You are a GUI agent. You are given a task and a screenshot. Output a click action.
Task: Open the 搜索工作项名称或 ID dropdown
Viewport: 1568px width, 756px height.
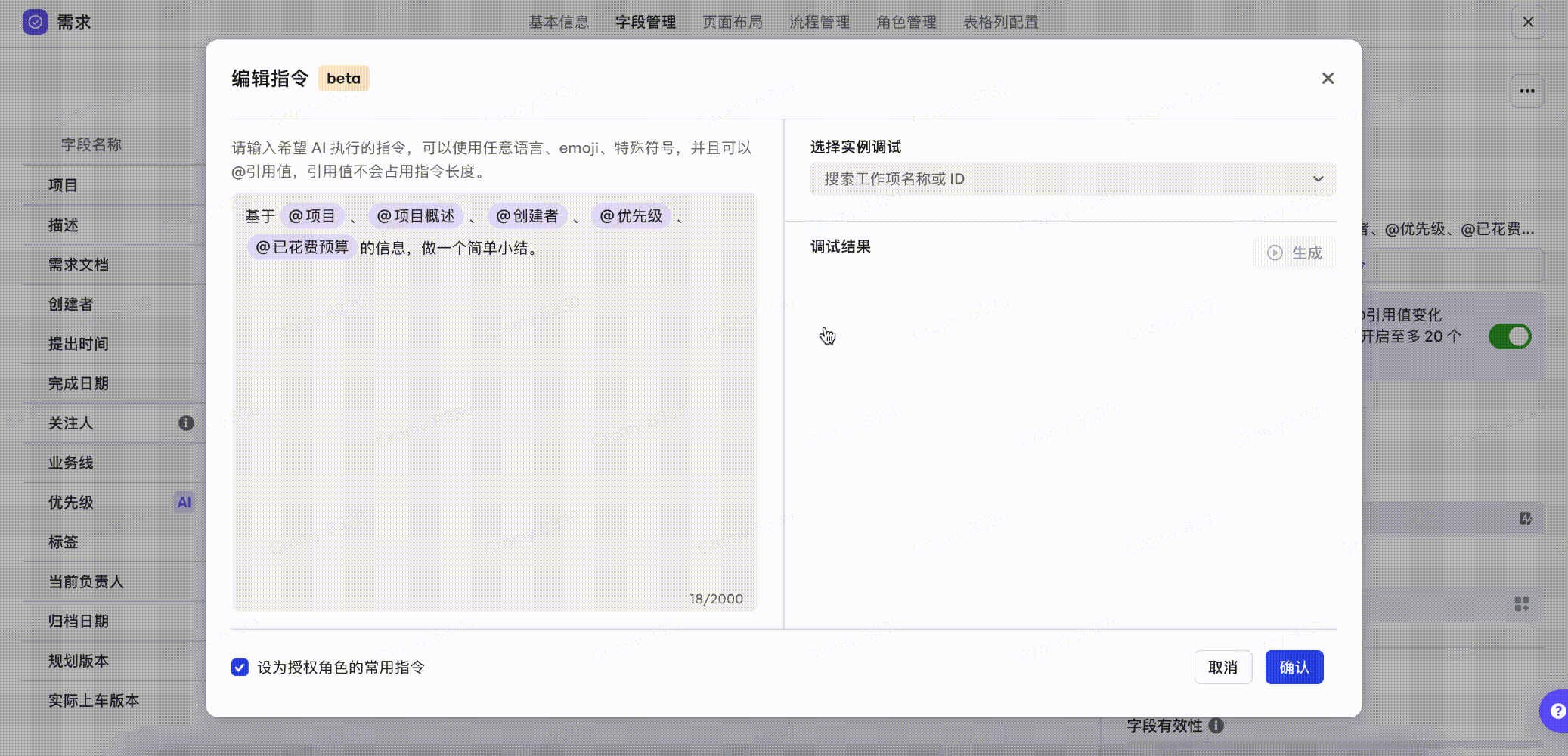pyautogui.click(x=1072, y=179)
